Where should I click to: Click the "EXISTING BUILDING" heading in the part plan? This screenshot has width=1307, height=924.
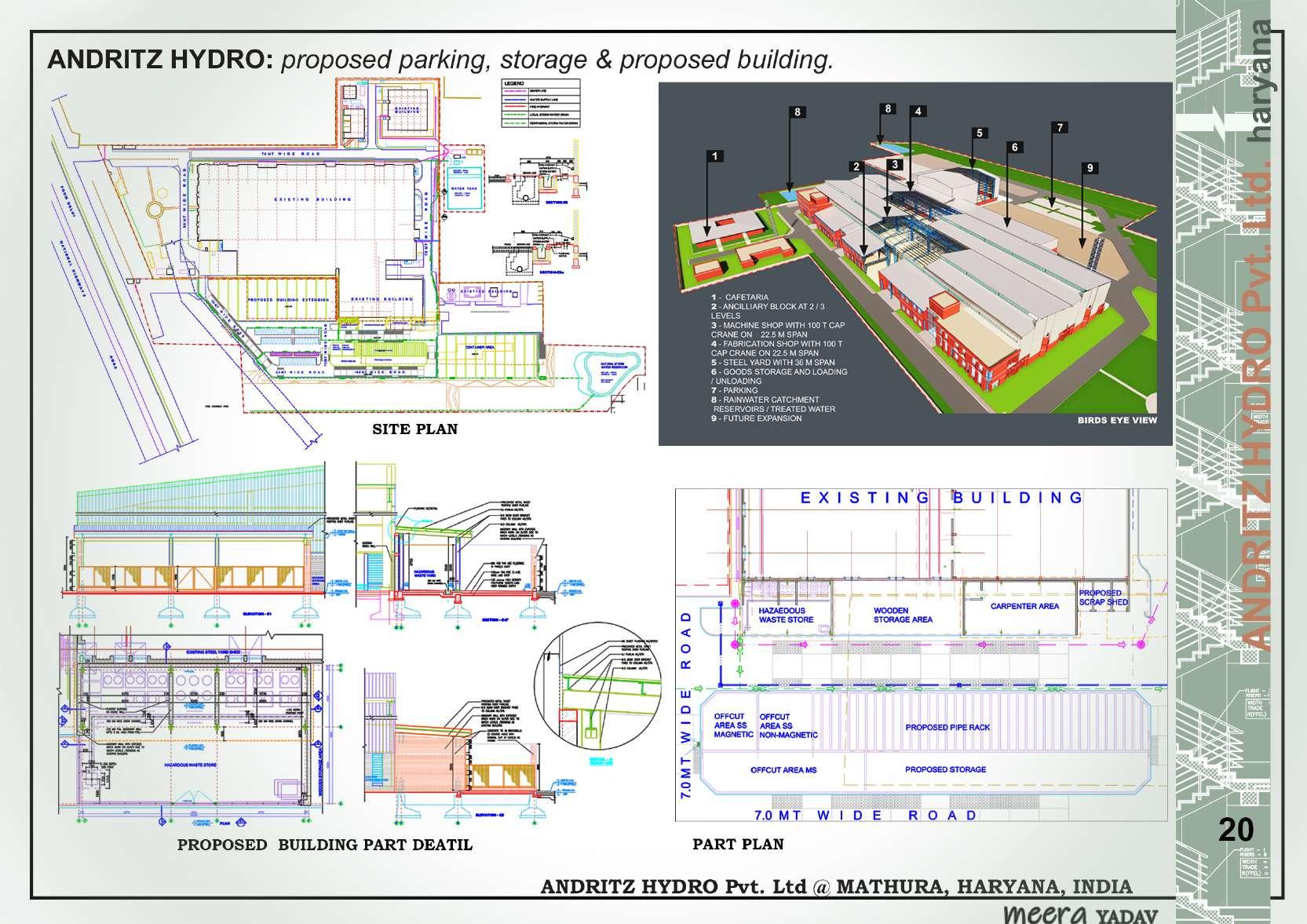tap(941, 498)
